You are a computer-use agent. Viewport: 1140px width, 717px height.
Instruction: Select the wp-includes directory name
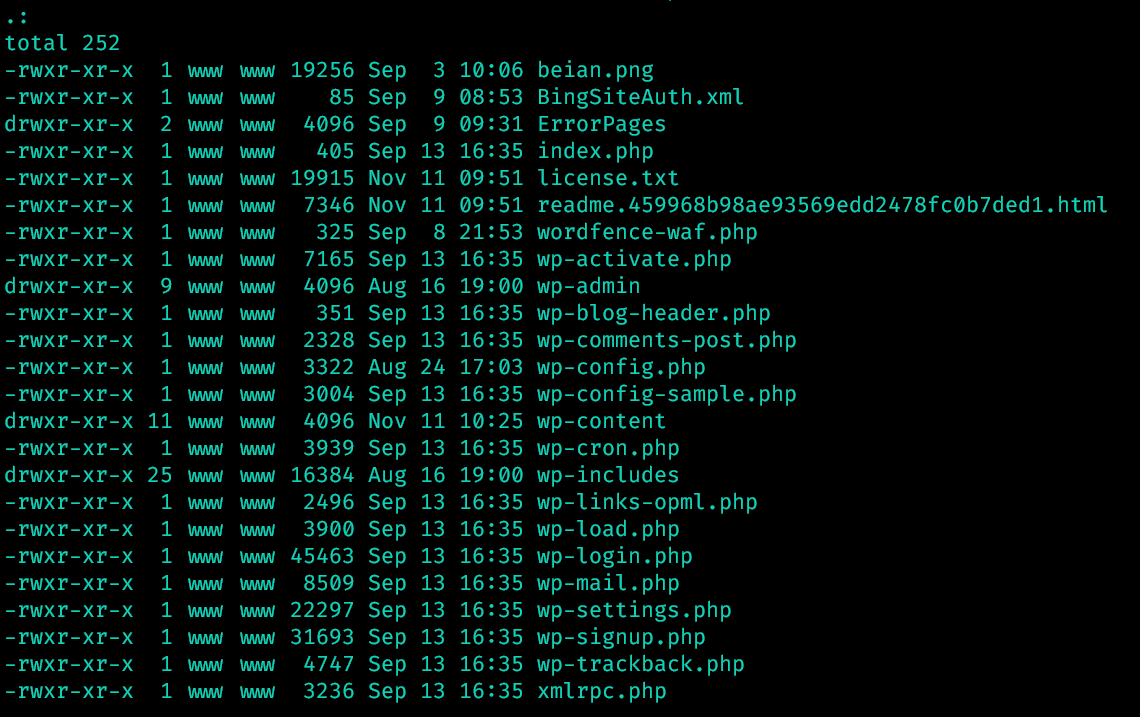[x=608, y=475]
